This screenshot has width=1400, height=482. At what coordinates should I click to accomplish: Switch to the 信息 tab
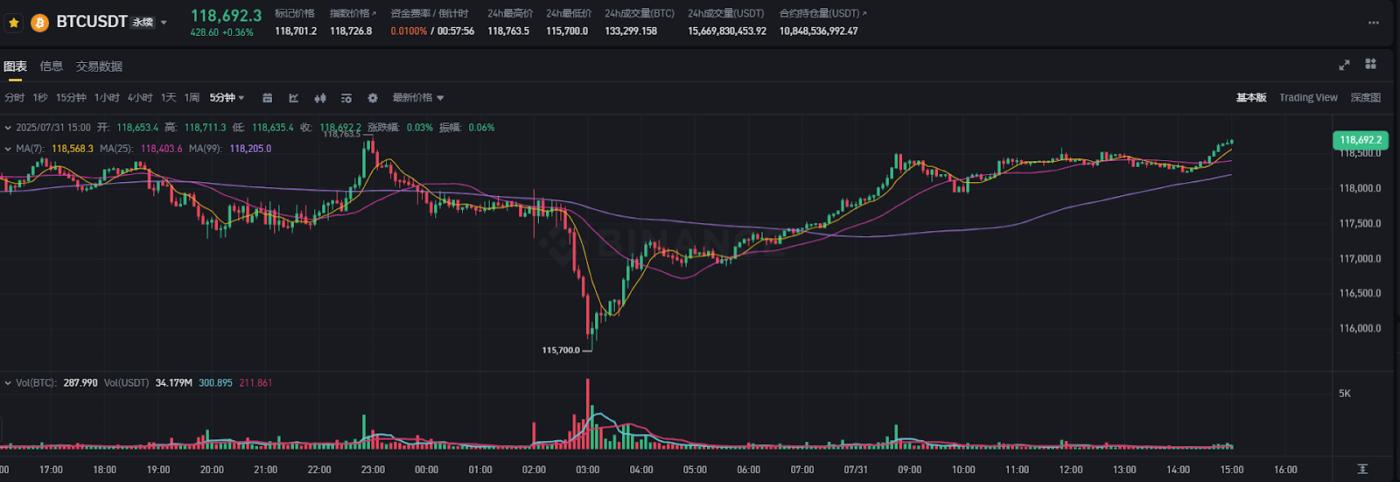pyautogui.click(x=51, y=66)
